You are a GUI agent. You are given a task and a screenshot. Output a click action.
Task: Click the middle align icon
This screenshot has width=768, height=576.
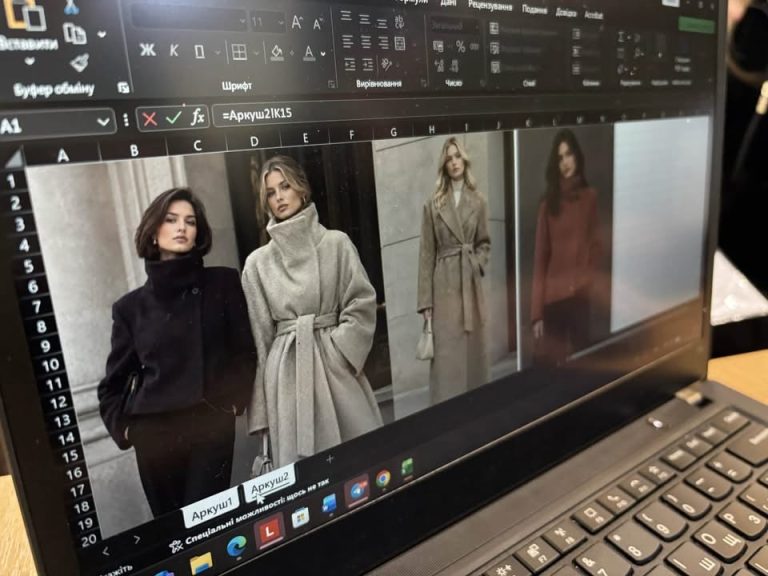(x=364, y=19)
